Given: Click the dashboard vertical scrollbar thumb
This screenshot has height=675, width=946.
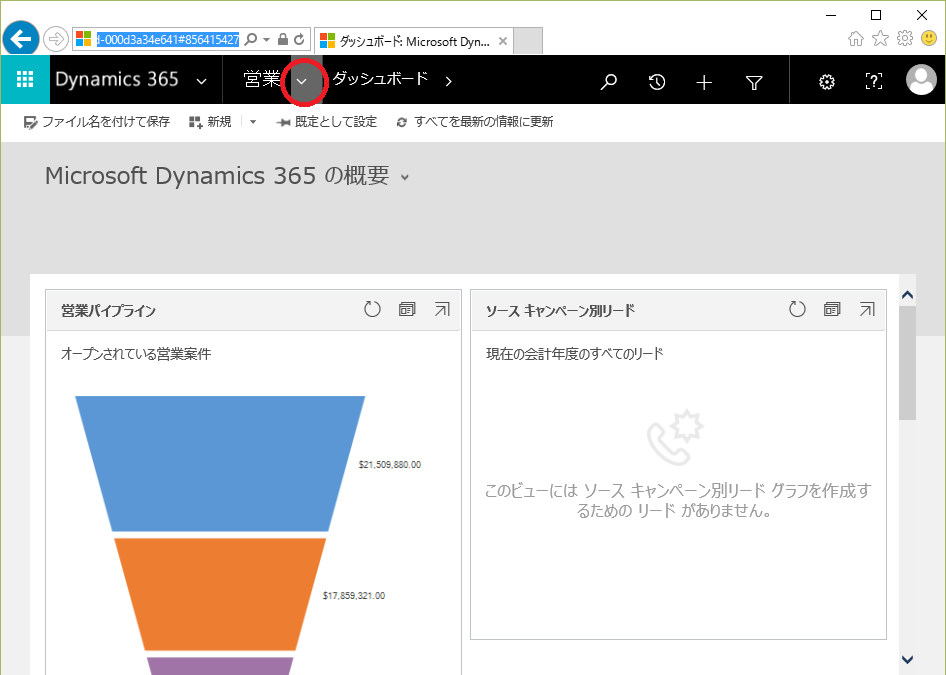Looking at the screenshot, I should pos(907,363).
